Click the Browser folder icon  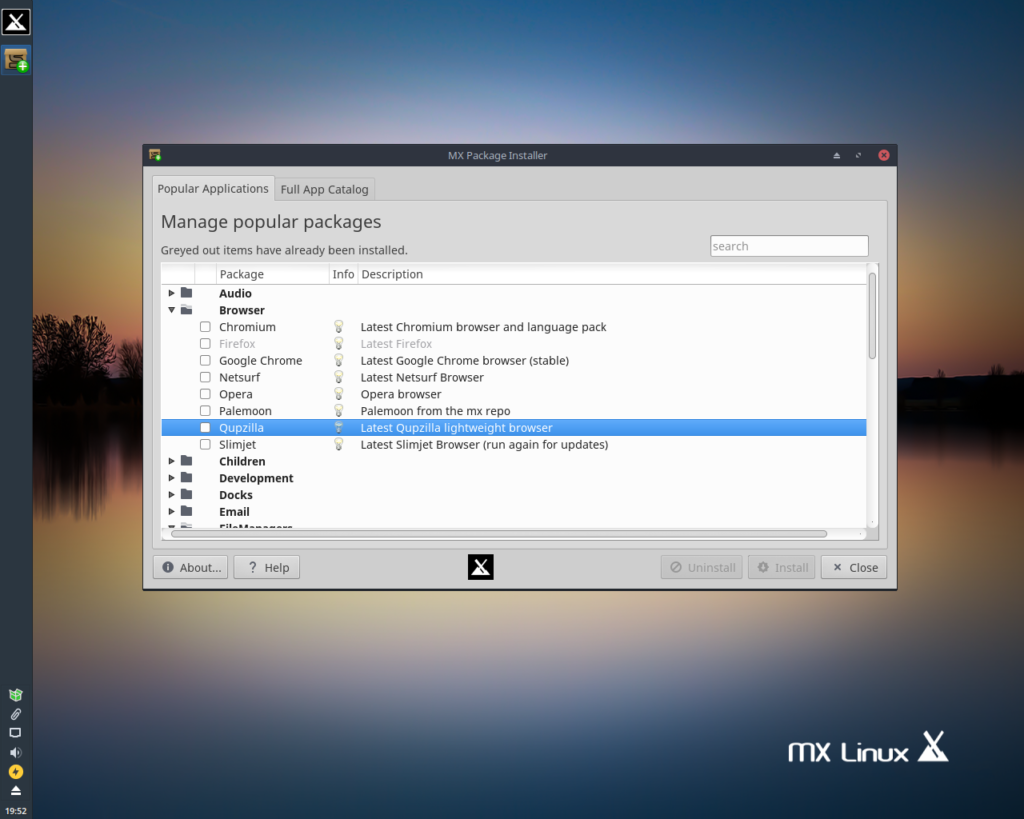click(187, 310)
